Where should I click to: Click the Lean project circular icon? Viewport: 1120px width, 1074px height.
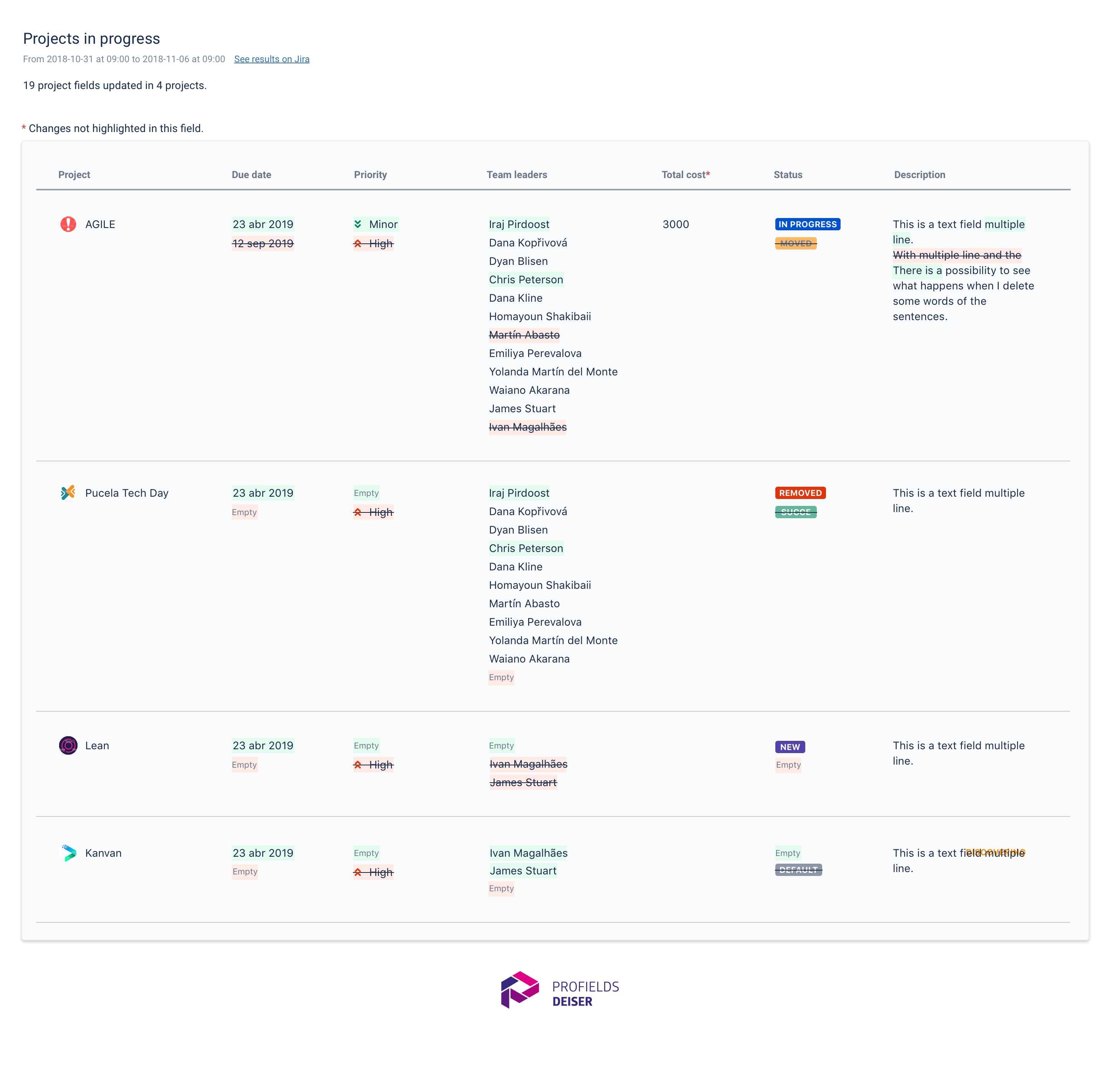(68, 745)
